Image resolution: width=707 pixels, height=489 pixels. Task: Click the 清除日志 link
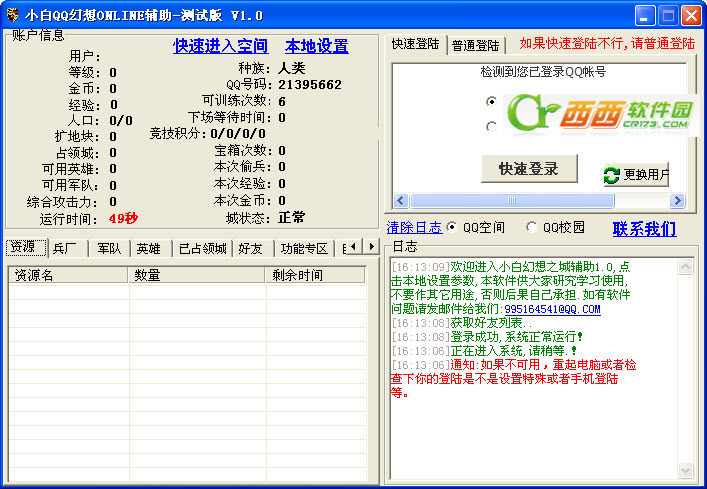(x=414, y=228)
